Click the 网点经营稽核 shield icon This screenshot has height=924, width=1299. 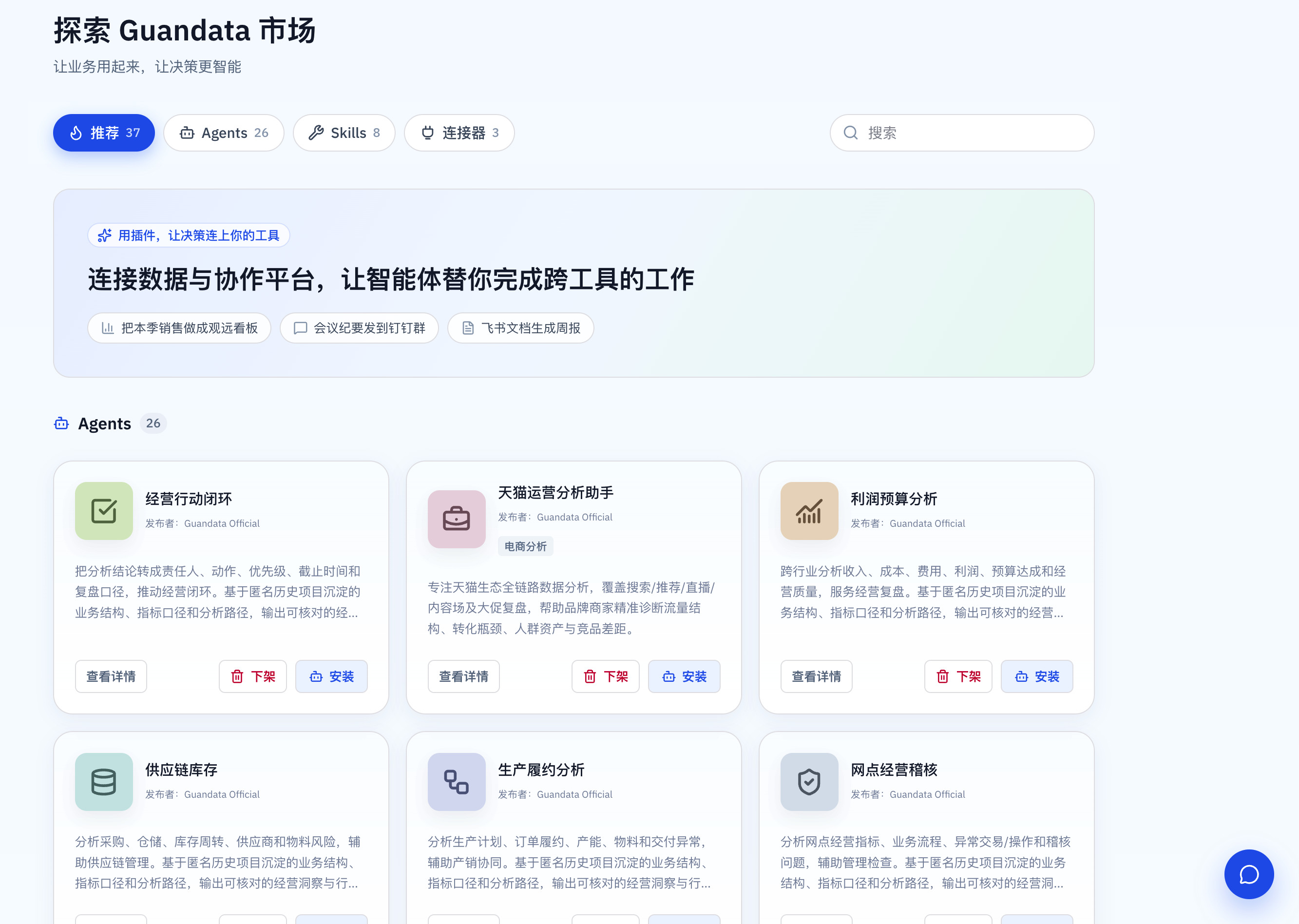coord(809,782)
